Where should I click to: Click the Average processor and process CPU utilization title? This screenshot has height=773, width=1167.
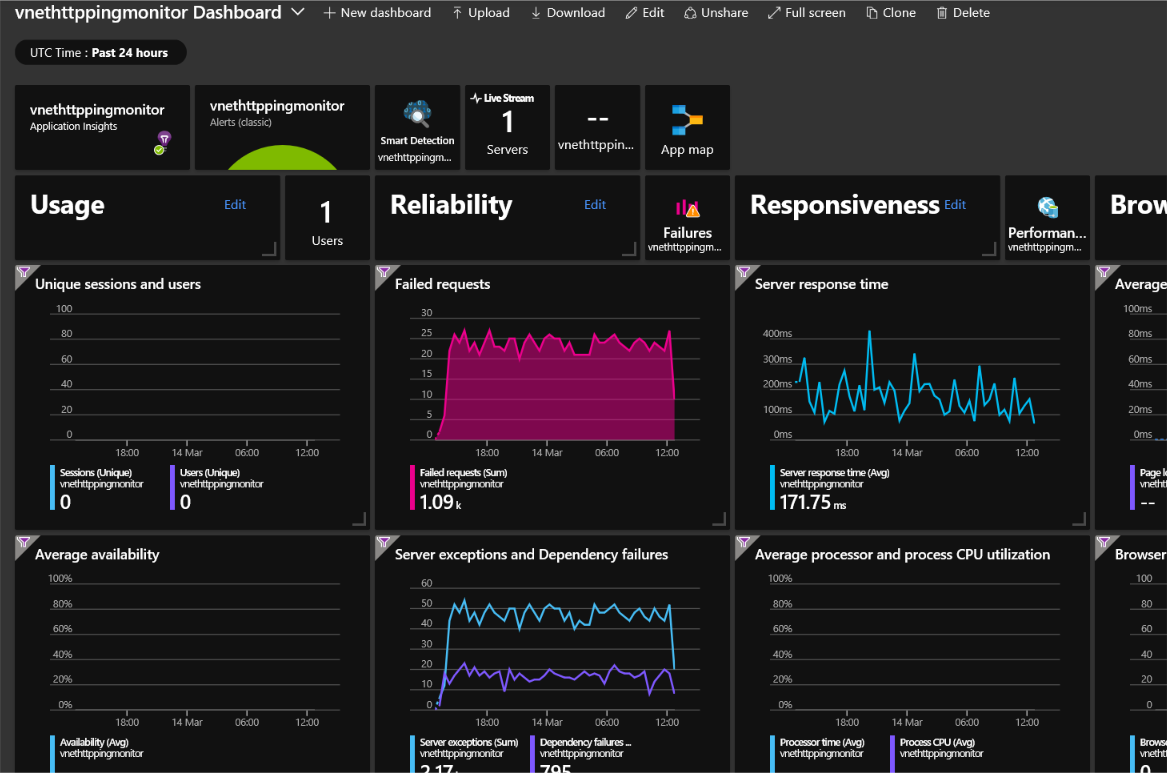(x=902, y=554)
